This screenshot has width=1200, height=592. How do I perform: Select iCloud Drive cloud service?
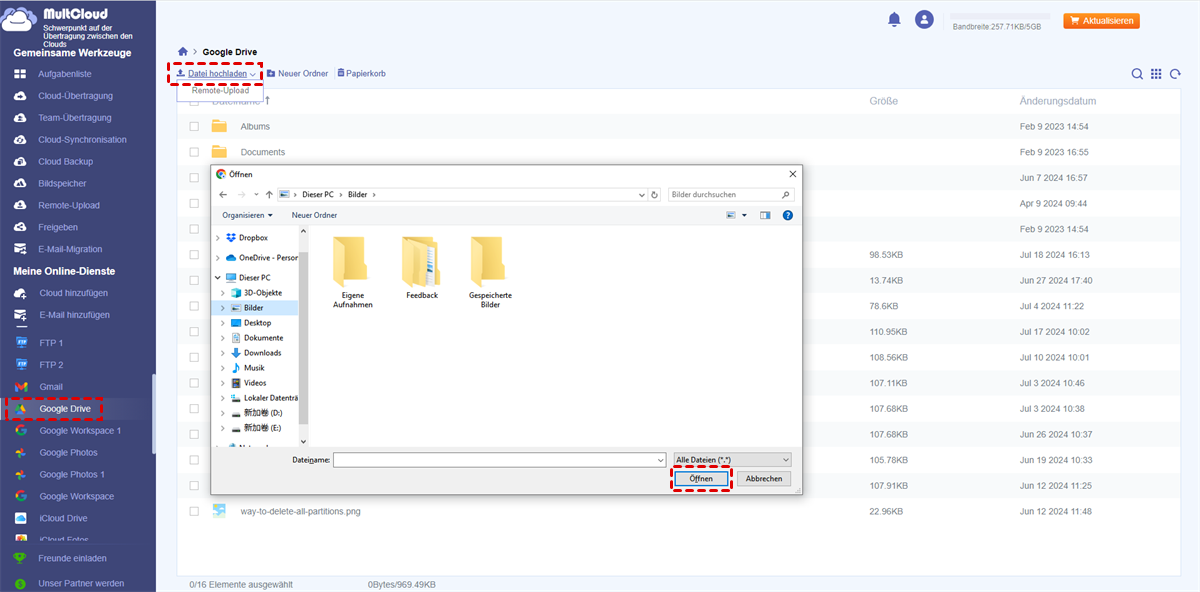(x=63, y=518)
